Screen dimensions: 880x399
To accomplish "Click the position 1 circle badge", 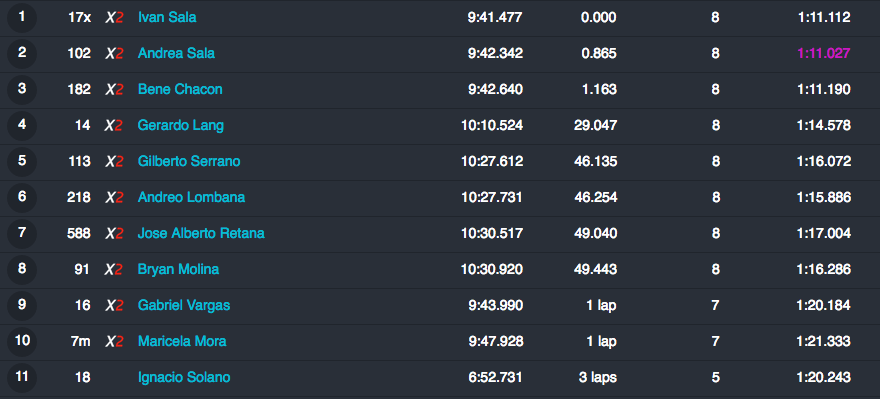I will [22, 17].
